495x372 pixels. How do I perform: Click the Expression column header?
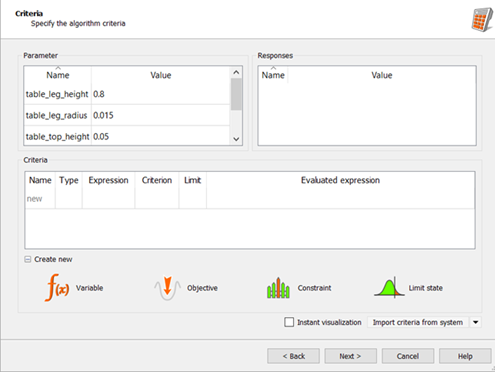[108, 180]
